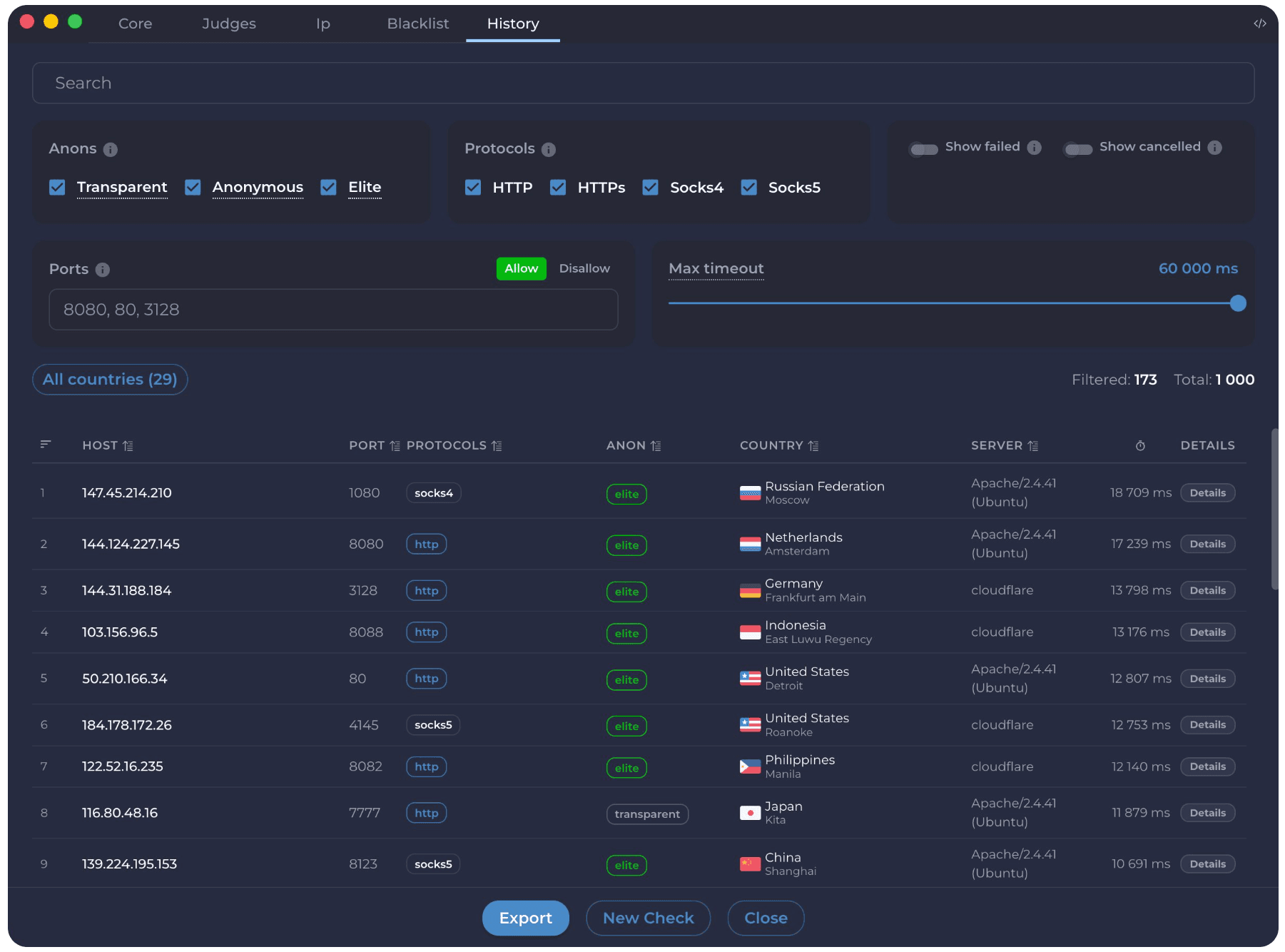Uncheck the Socks4 protocol checkbox
The image size is (1285, 952).
click(x=650, y=187)
